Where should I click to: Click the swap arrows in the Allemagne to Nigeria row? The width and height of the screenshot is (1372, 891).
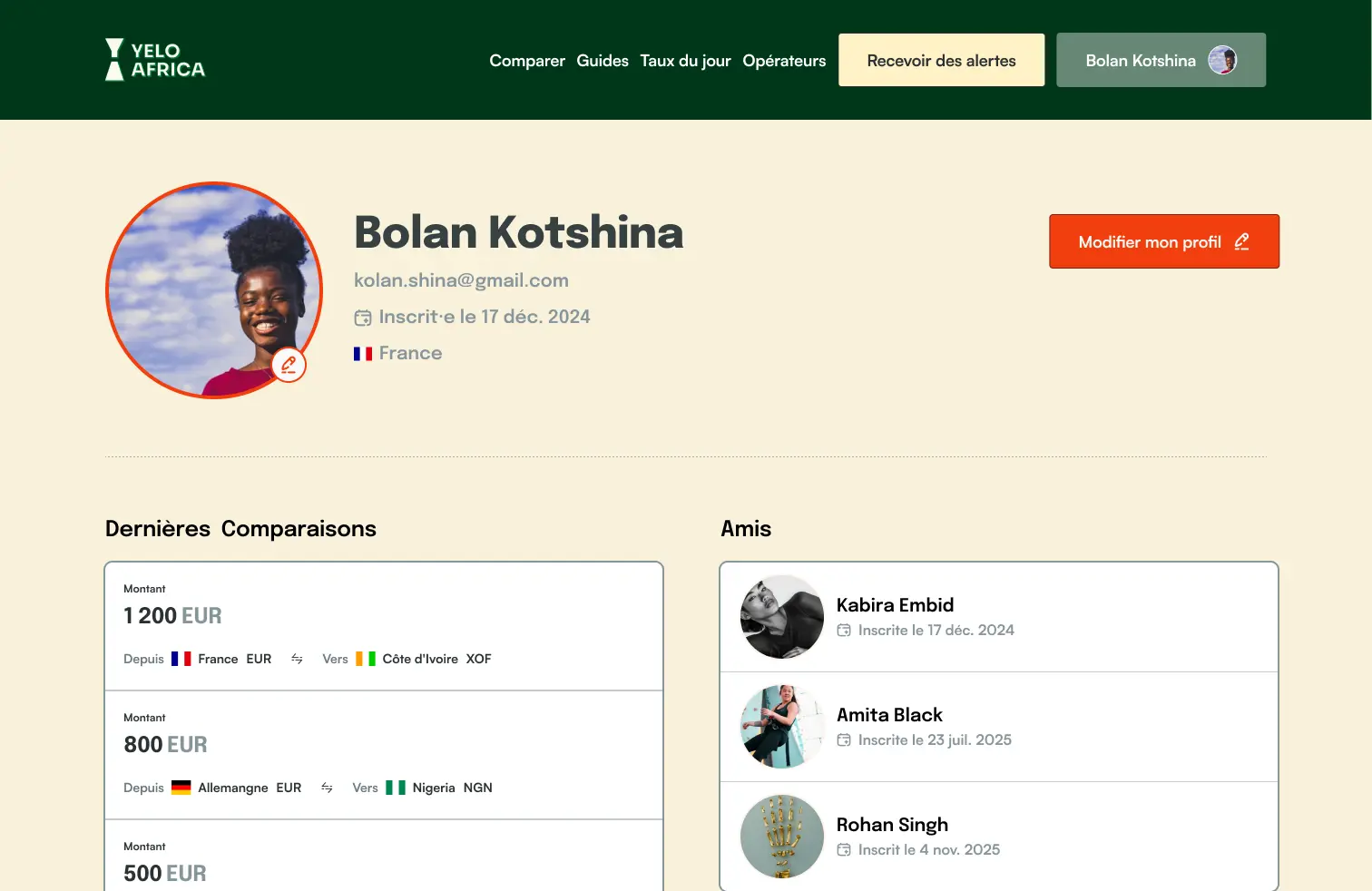coord(327,788)
